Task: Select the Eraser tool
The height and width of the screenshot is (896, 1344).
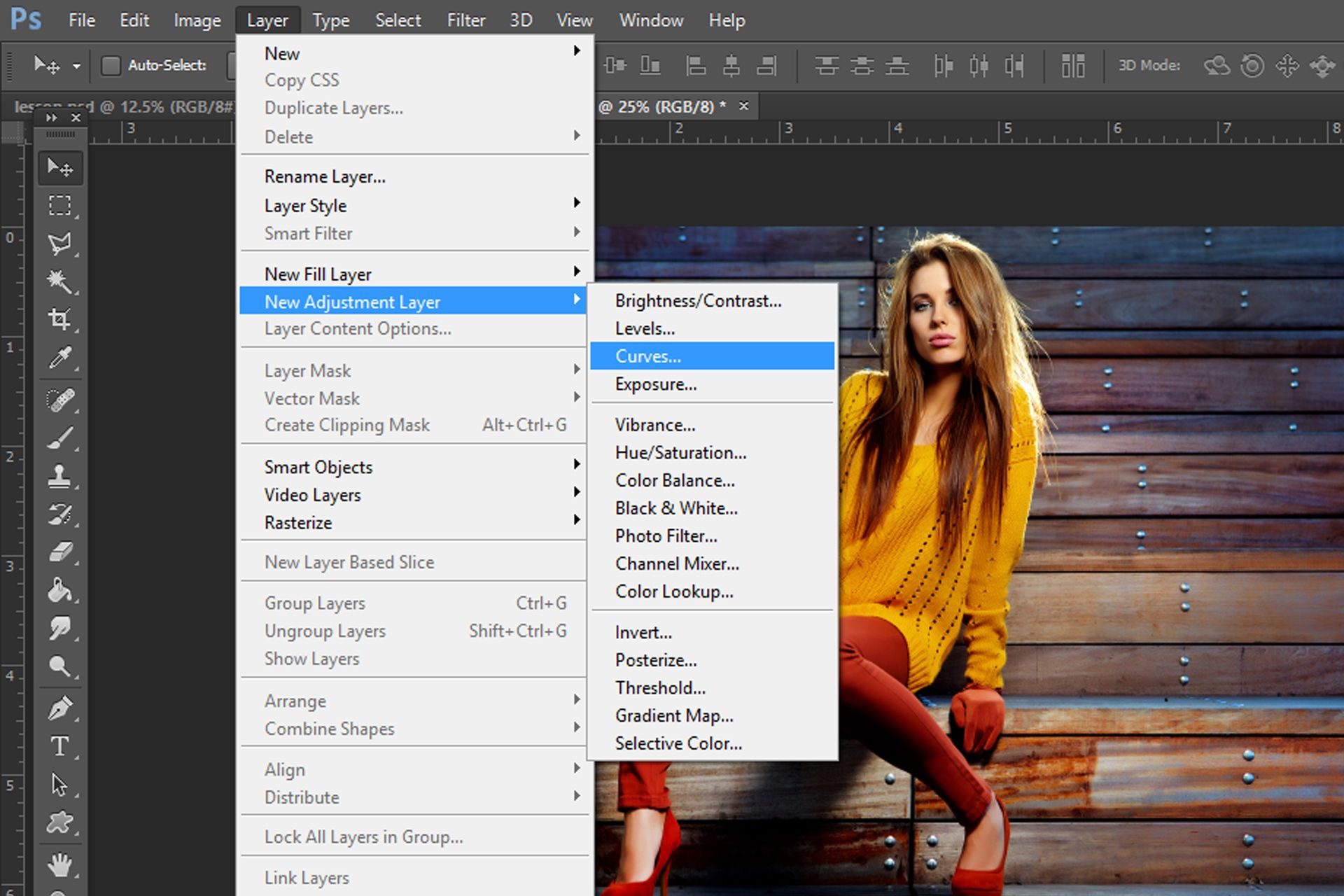Action: click(61, 553)
